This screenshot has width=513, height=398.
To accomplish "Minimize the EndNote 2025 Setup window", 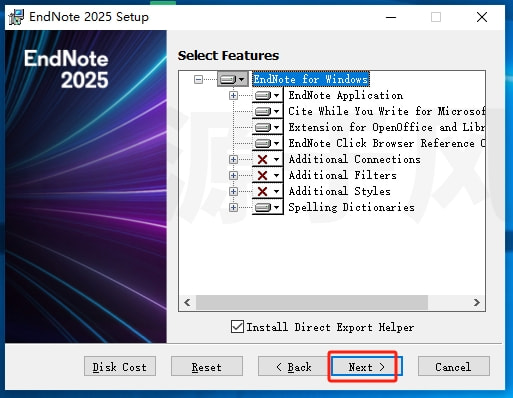I will coord(391,17).
